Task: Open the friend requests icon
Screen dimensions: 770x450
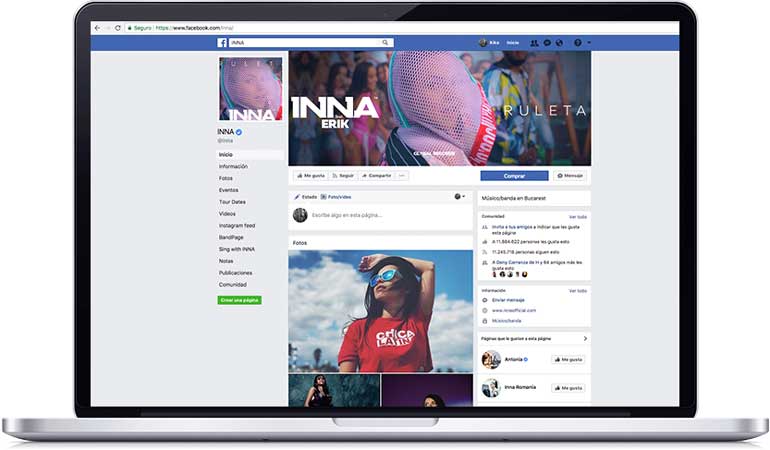Action: [x=535, y=43]
